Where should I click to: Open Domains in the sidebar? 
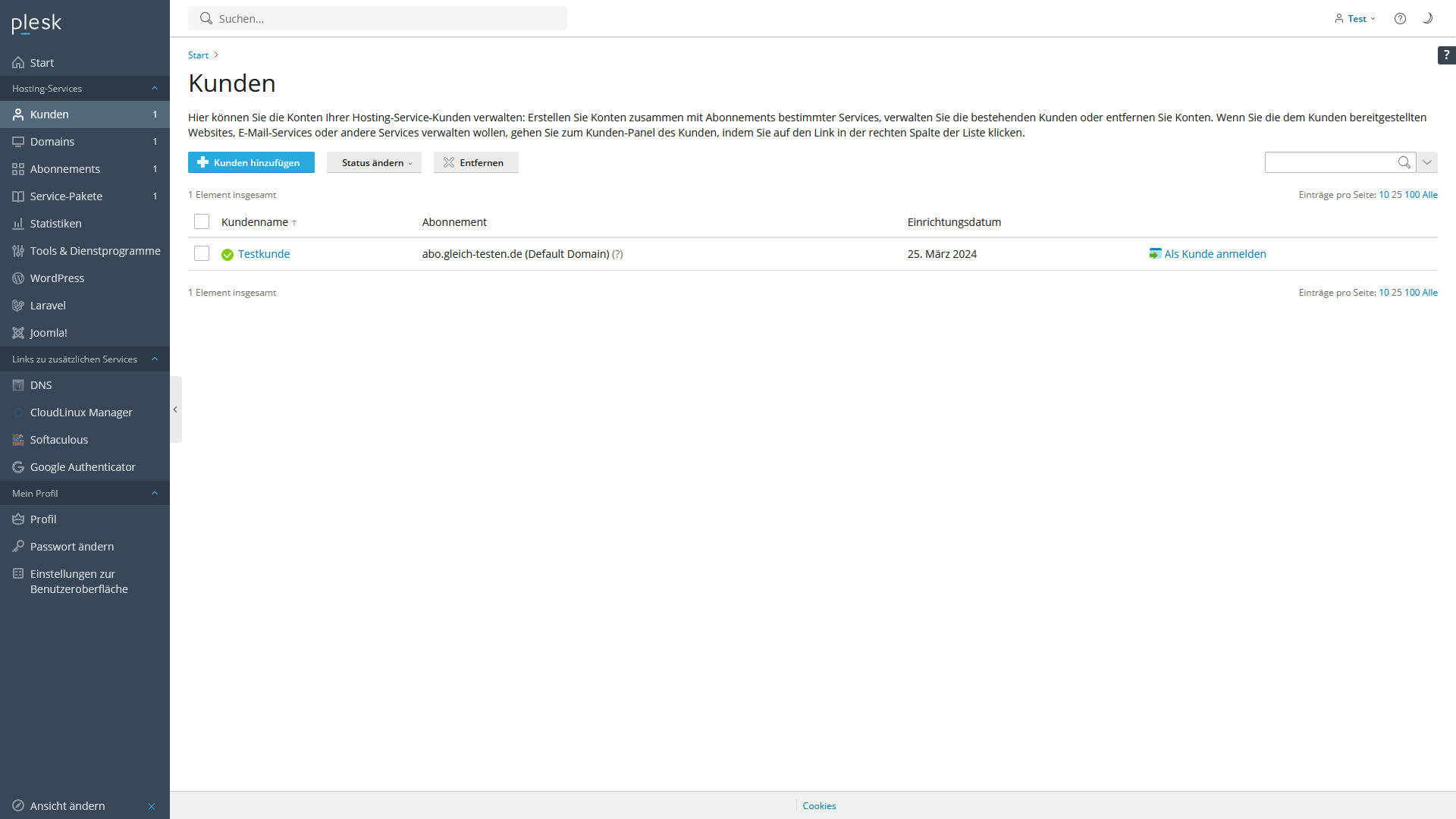(52, 142)
